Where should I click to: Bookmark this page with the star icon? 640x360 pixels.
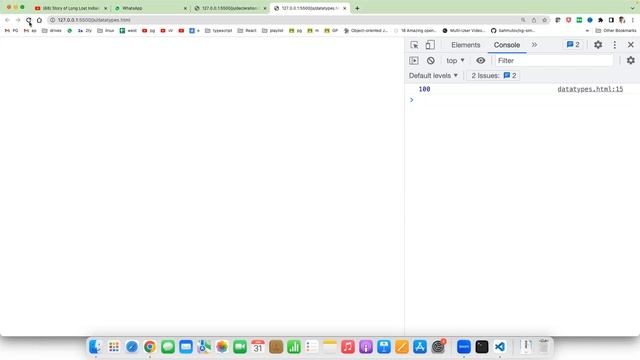pyautogui.click(x=544, y=20)
